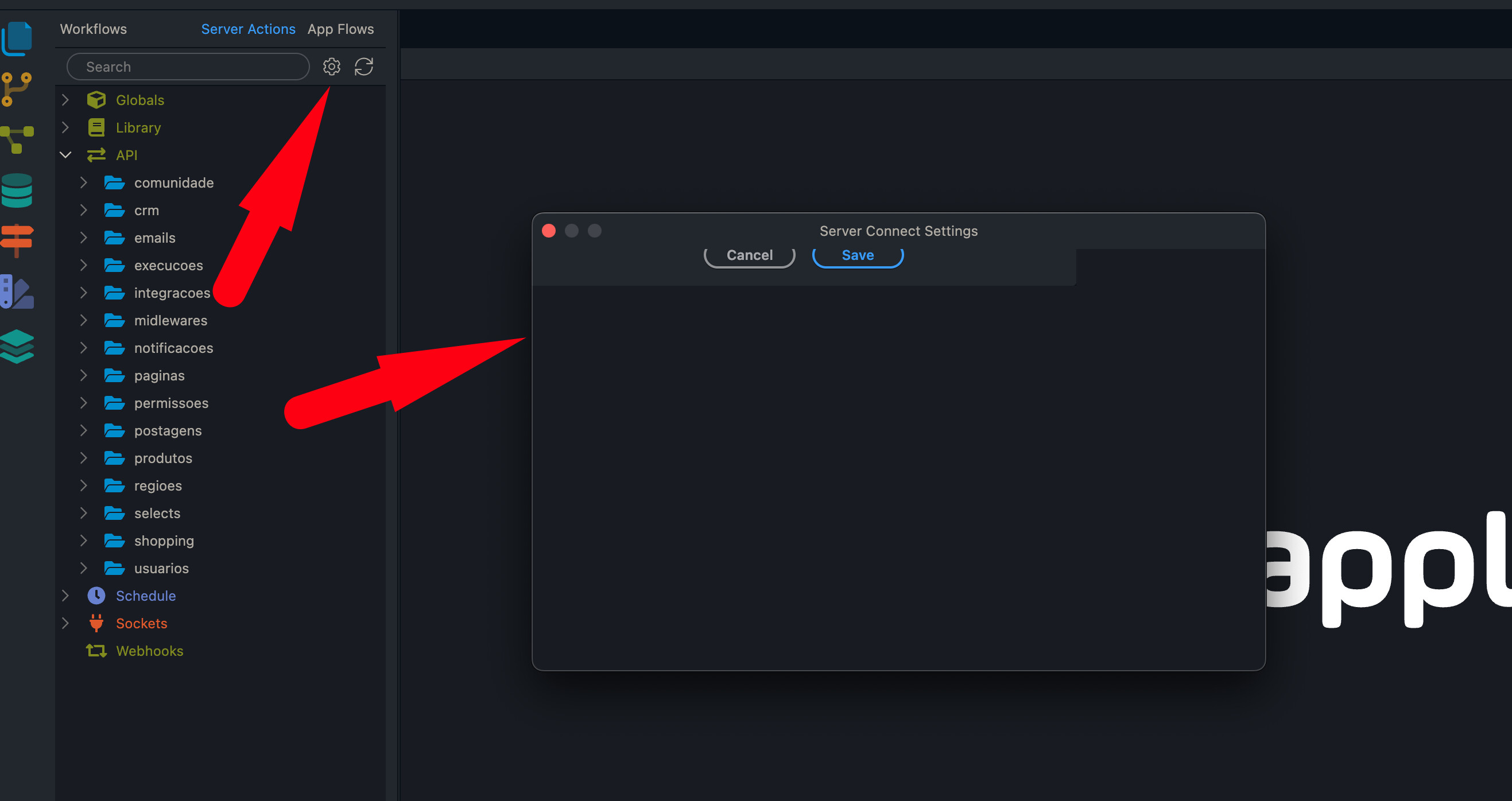
Task: Select the regioes folder label
Action: [x=158, y=486]
